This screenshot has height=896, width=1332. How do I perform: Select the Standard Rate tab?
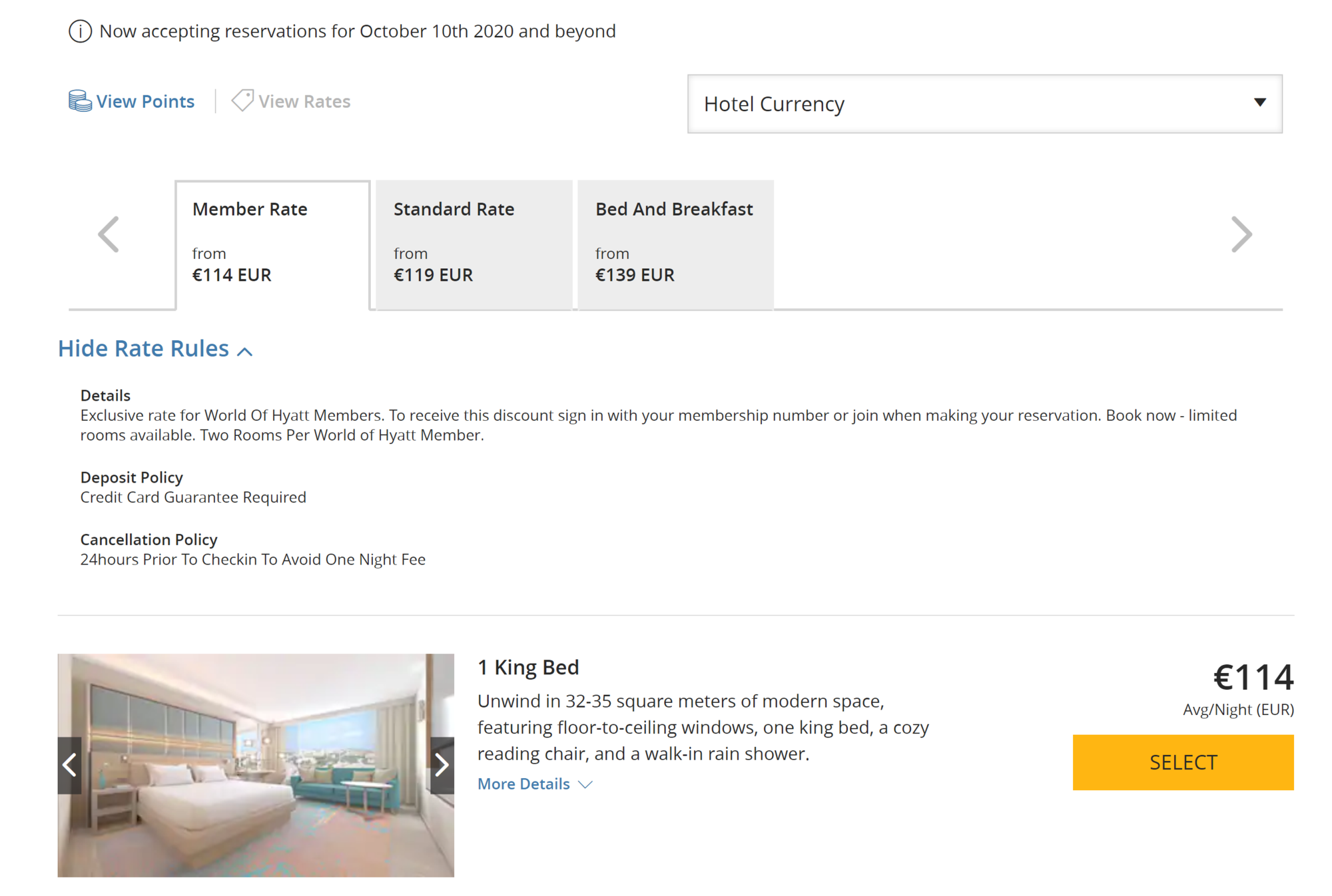474,245
